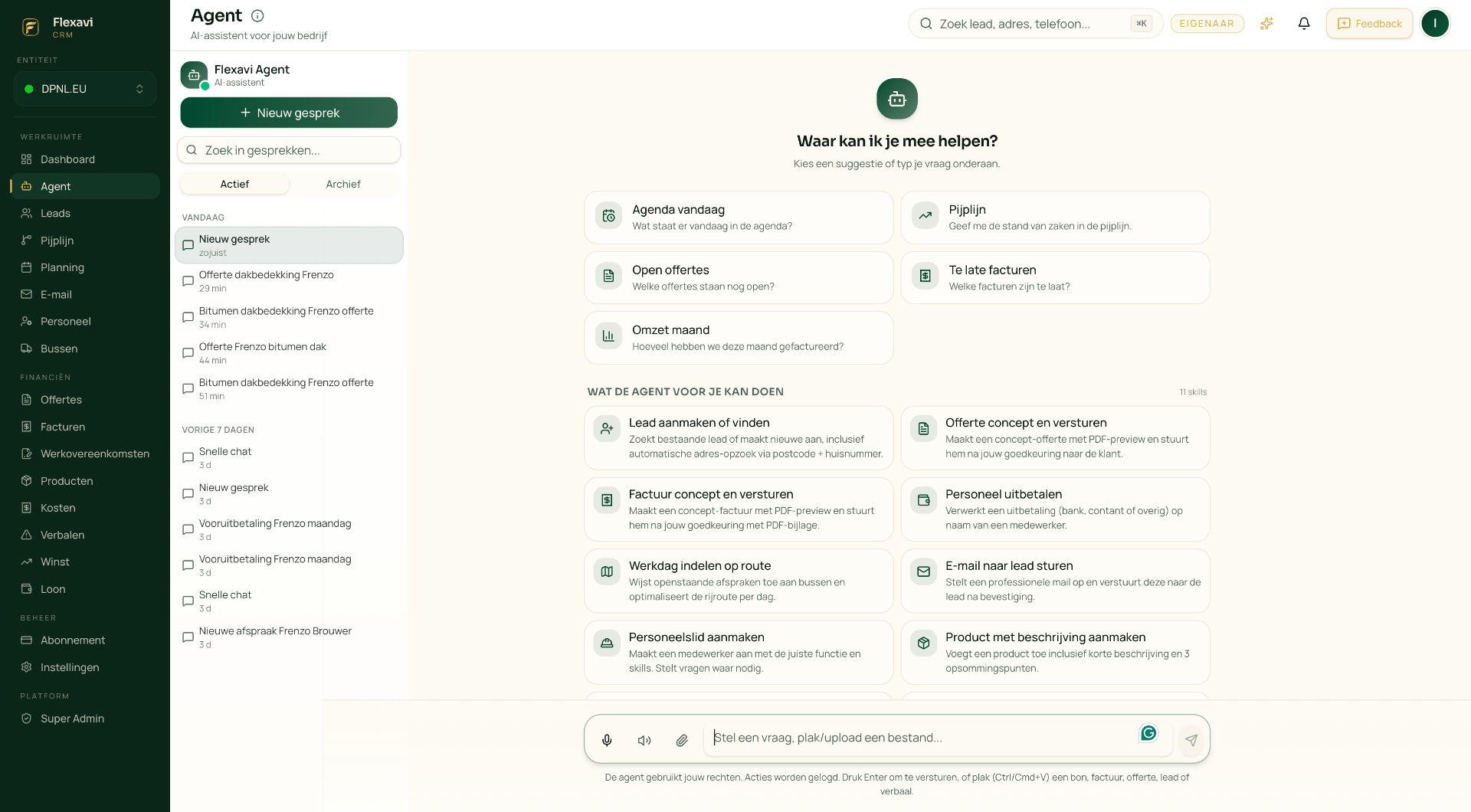
Task: Select the Te late facturen suggestion title
Action: pos(992,270)
